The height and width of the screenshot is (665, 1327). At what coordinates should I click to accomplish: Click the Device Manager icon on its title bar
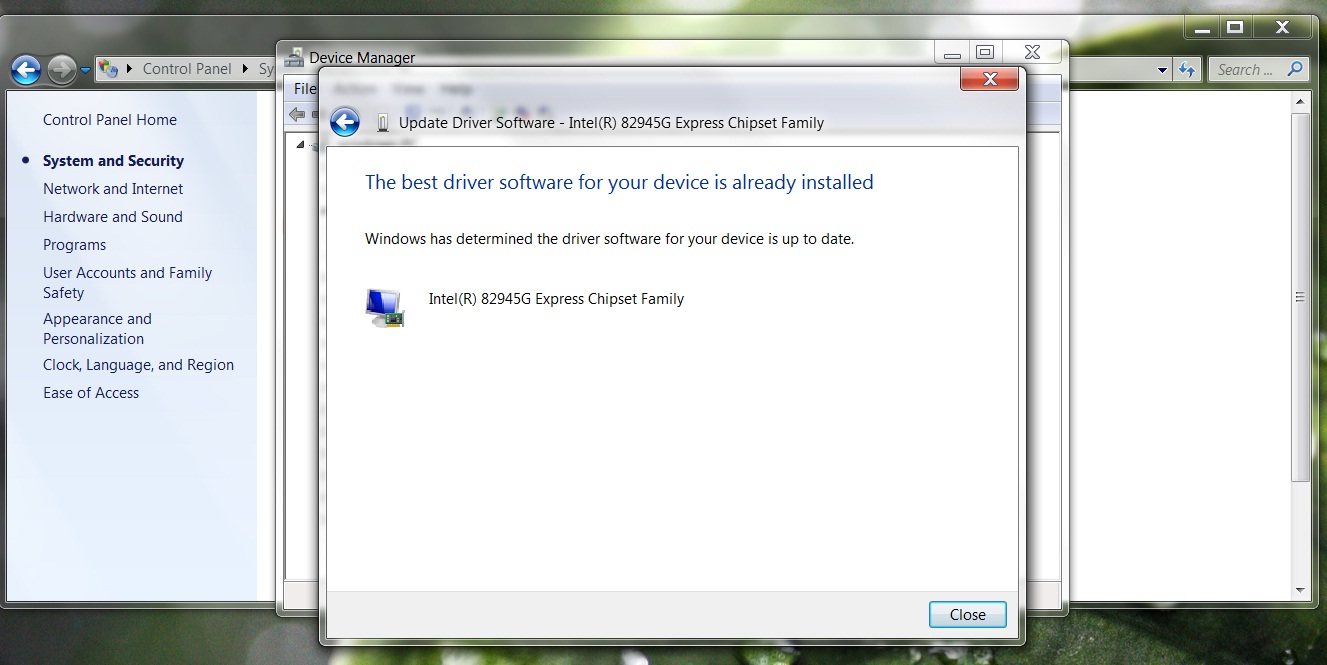(x=293, y=57)
